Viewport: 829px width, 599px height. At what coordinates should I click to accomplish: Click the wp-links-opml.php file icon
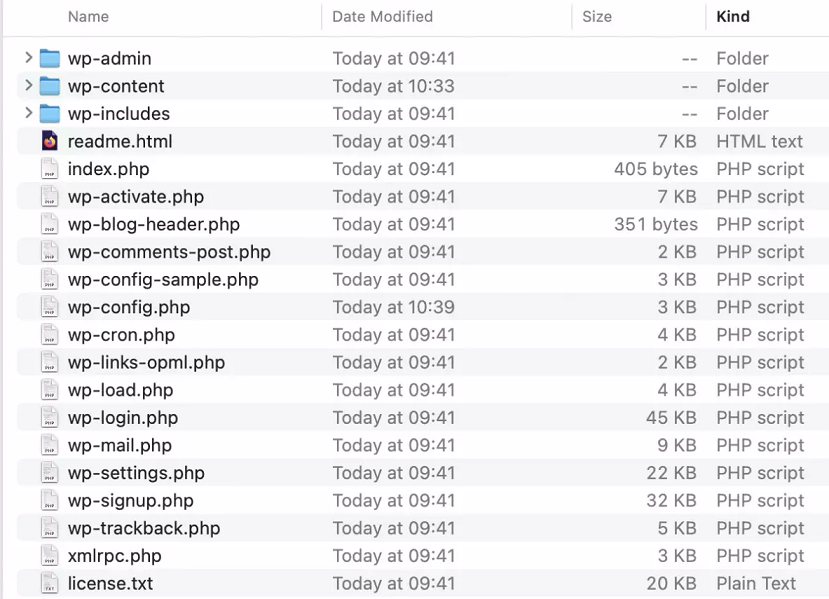point(50,362)
